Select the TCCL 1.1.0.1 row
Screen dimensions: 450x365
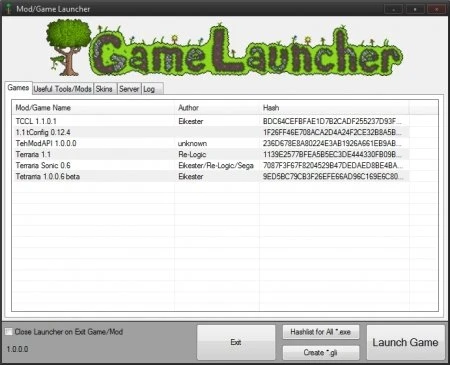point(211,121)
